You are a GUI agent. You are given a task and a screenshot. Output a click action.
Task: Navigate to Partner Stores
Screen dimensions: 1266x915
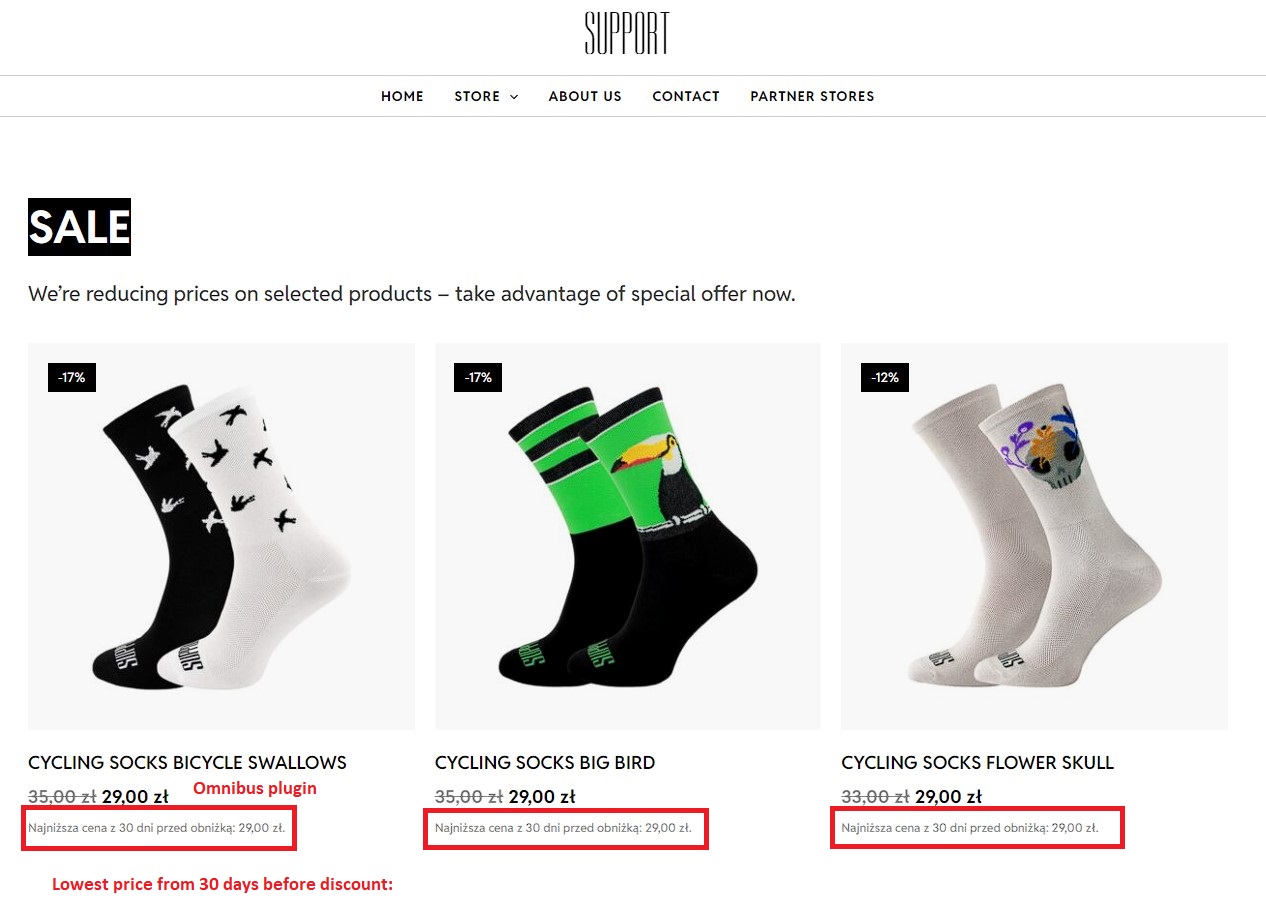point(812,96)
